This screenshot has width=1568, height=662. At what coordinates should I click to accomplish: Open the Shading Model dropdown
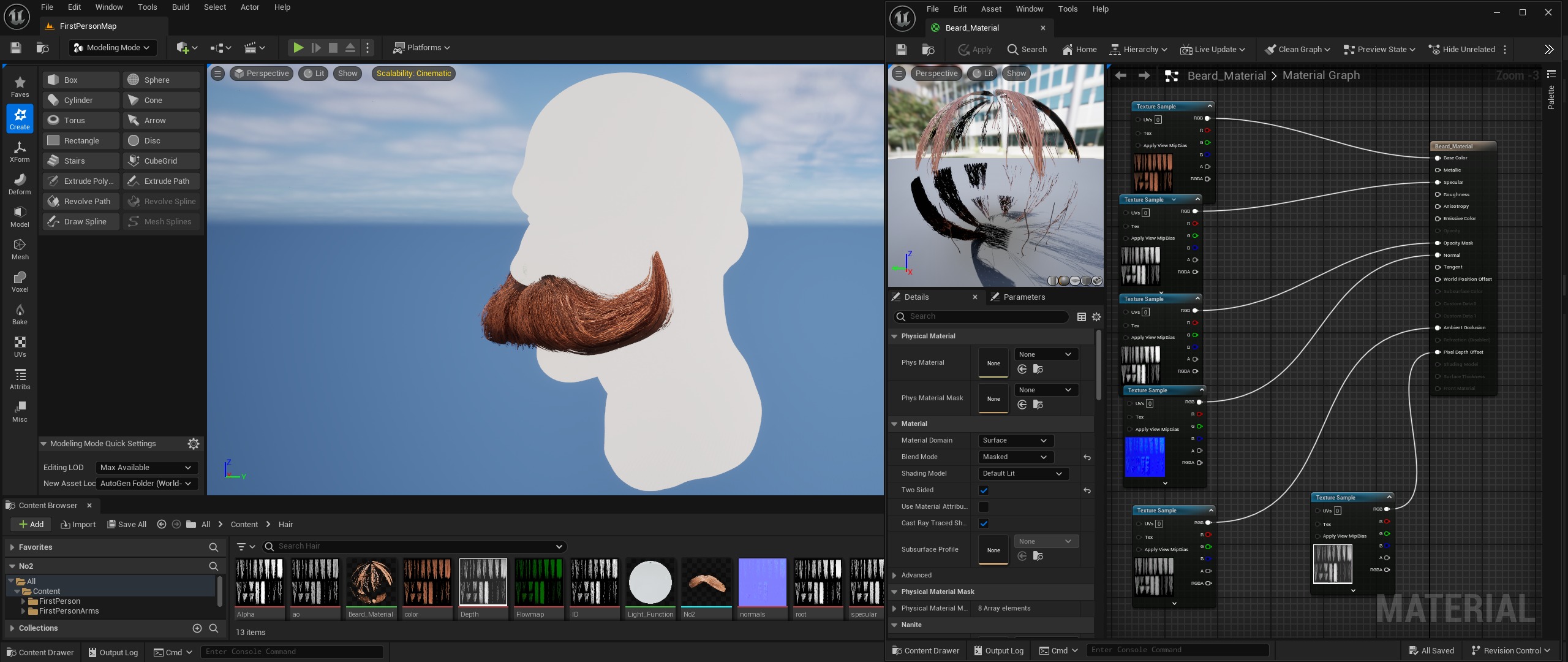(x=1023, y=473)
